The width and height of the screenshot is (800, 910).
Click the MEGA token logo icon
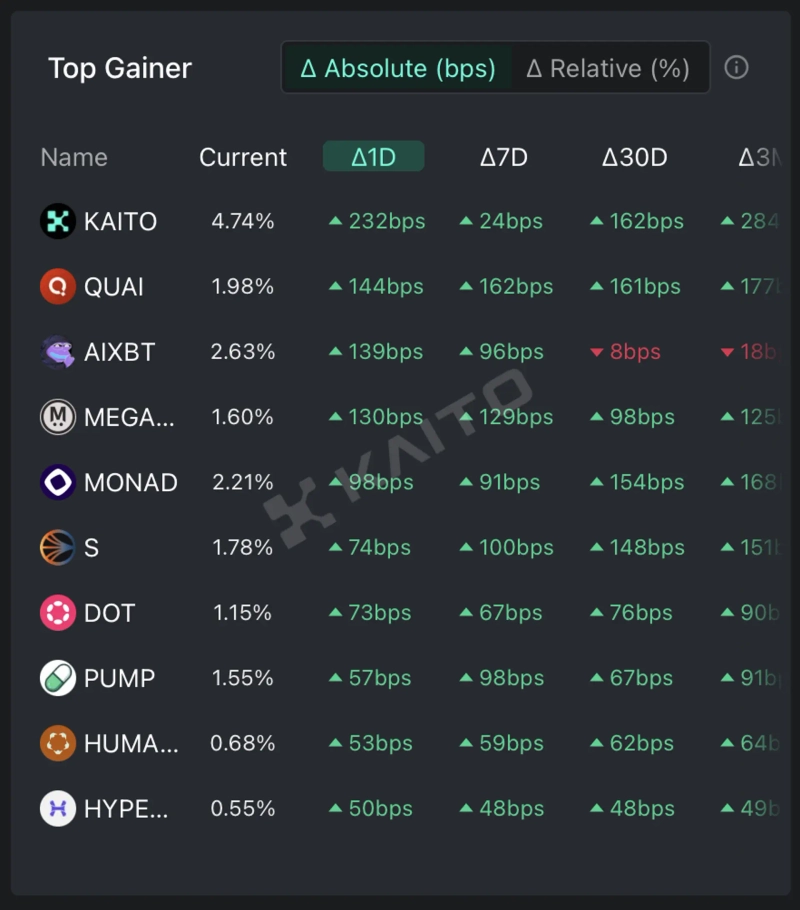pyautogui.click(x=58, y=417)
